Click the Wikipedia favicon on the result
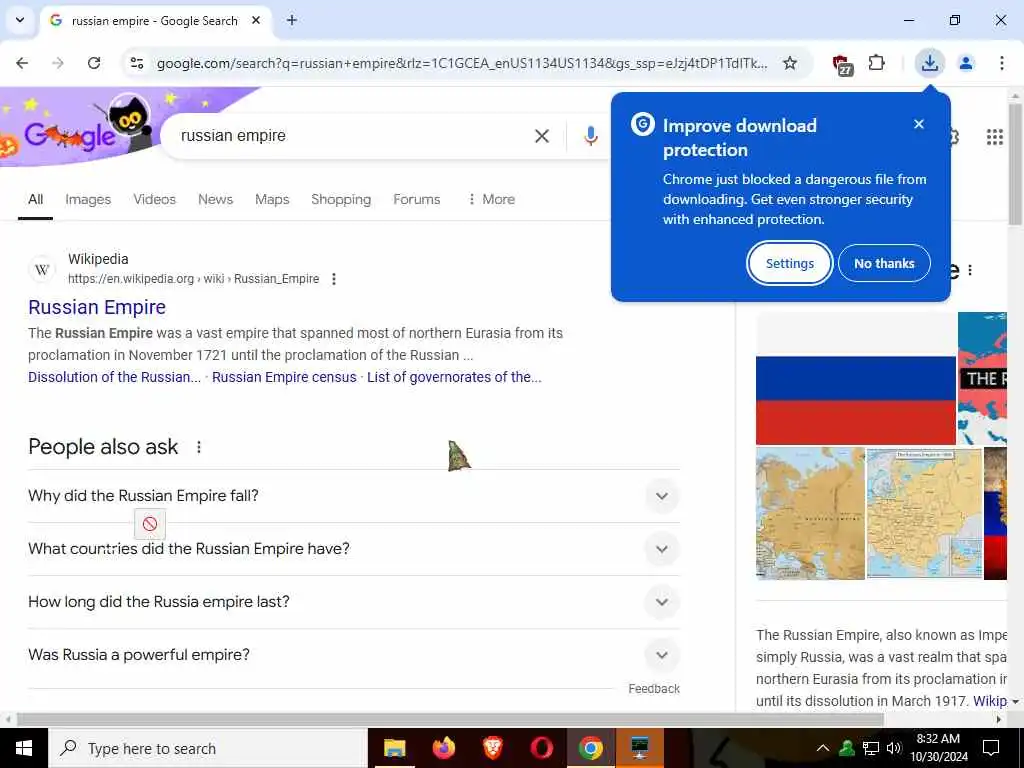 pyautogui.click(x=42, y=269)
